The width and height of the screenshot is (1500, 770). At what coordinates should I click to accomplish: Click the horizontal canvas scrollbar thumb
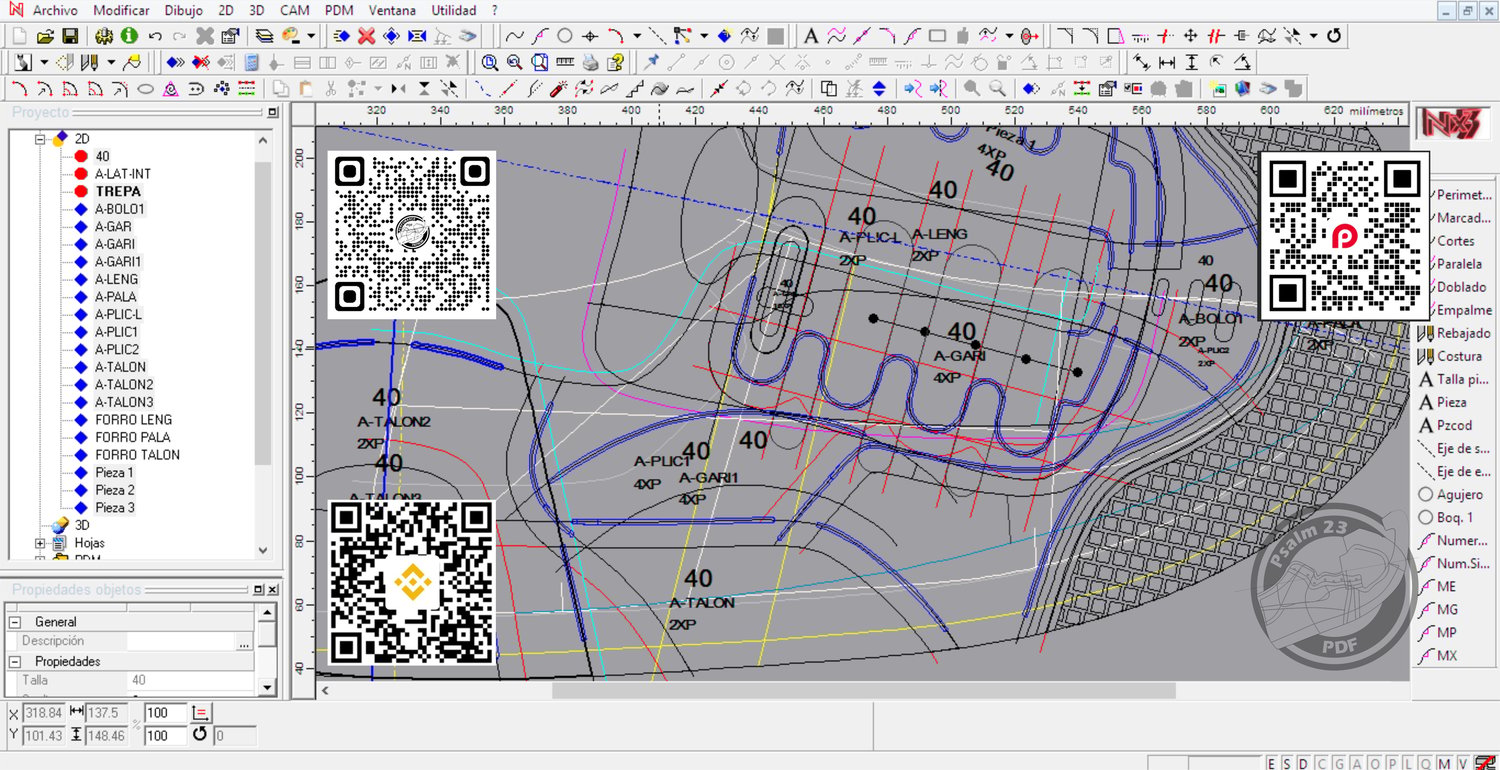point(864,691)
